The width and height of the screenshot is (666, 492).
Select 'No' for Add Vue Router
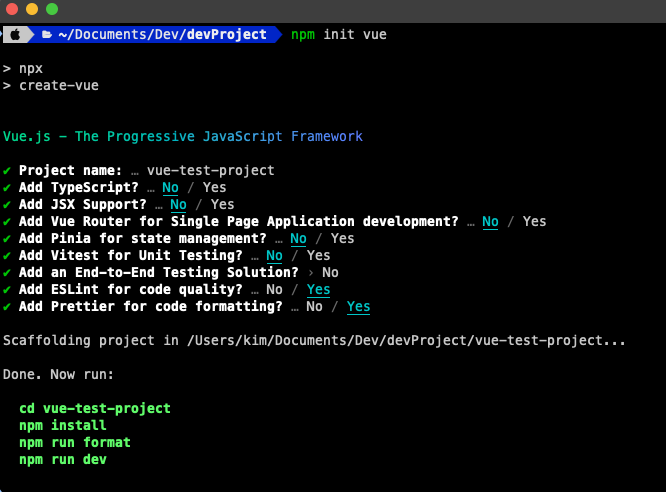pyautogui.click(x=490, y=221)
